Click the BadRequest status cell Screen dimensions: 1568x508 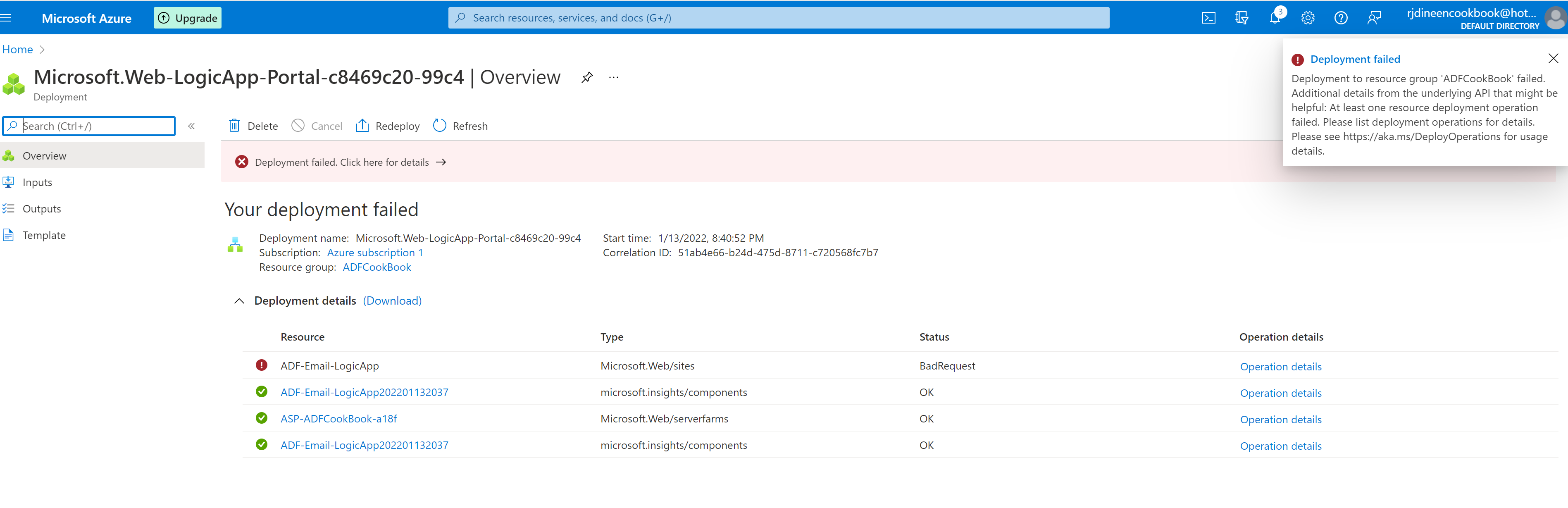pos(947,366)
